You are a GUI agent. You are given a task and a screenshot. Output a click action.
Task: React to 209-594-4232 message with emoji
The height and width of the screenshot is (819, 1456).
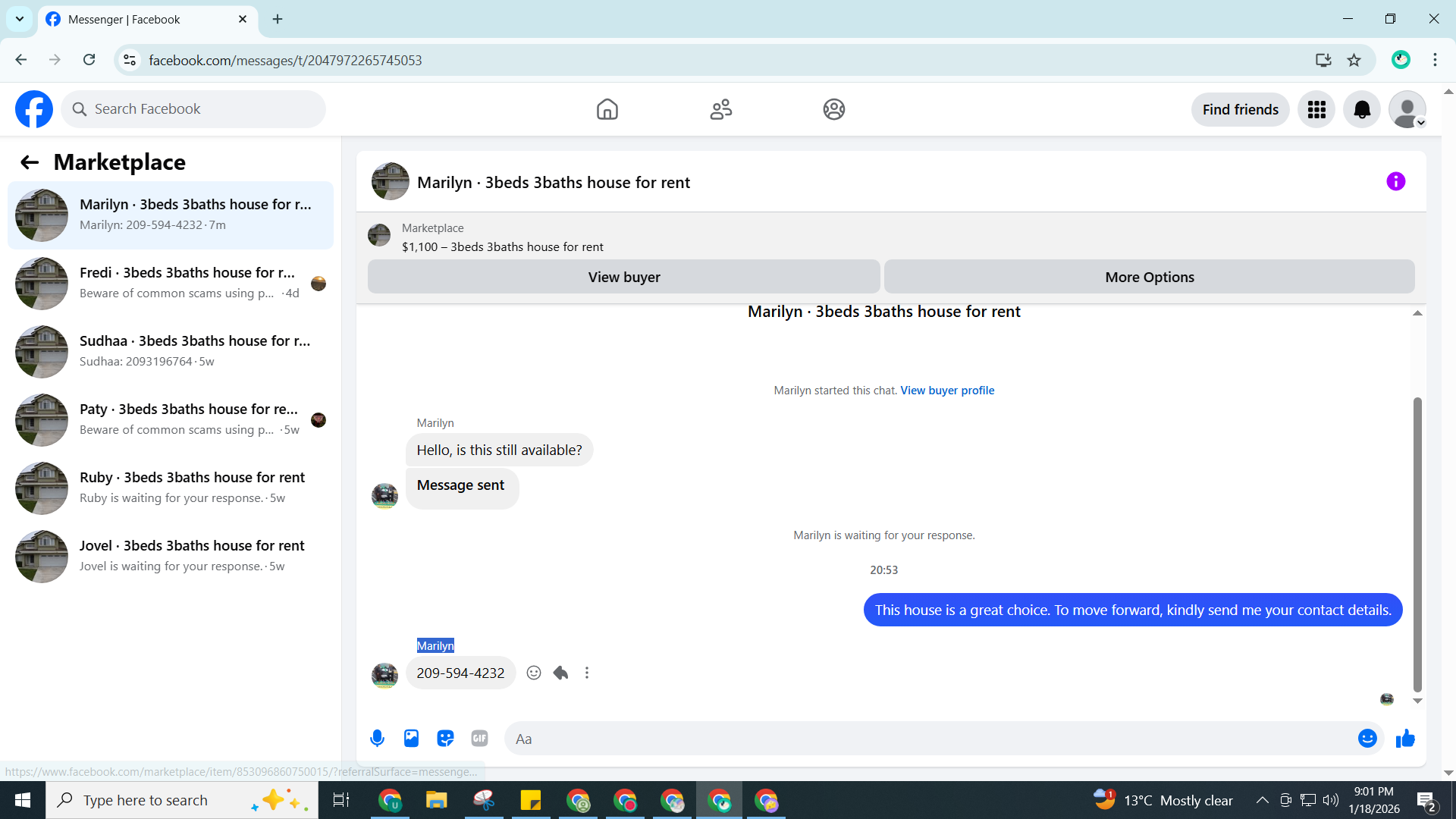[534, 673]
